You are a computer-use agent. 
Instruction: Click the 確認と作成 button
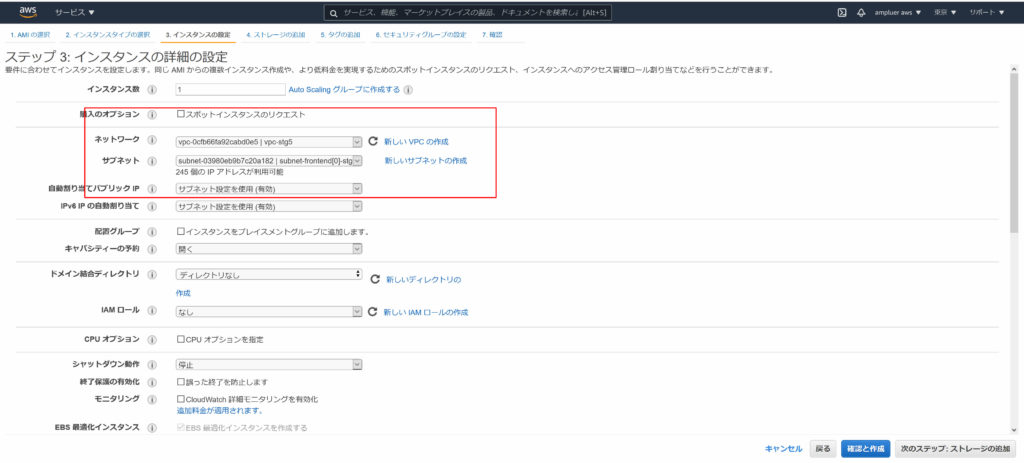[x=864, y=449]
